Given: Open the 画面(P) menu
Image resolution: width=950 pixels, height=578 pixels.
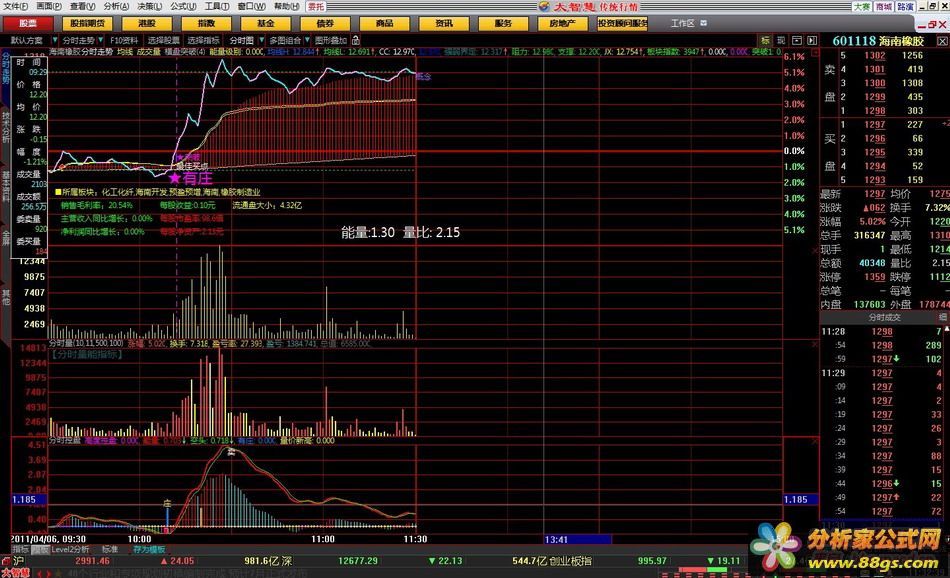Looking at the screenshot, I should [48, 6].
